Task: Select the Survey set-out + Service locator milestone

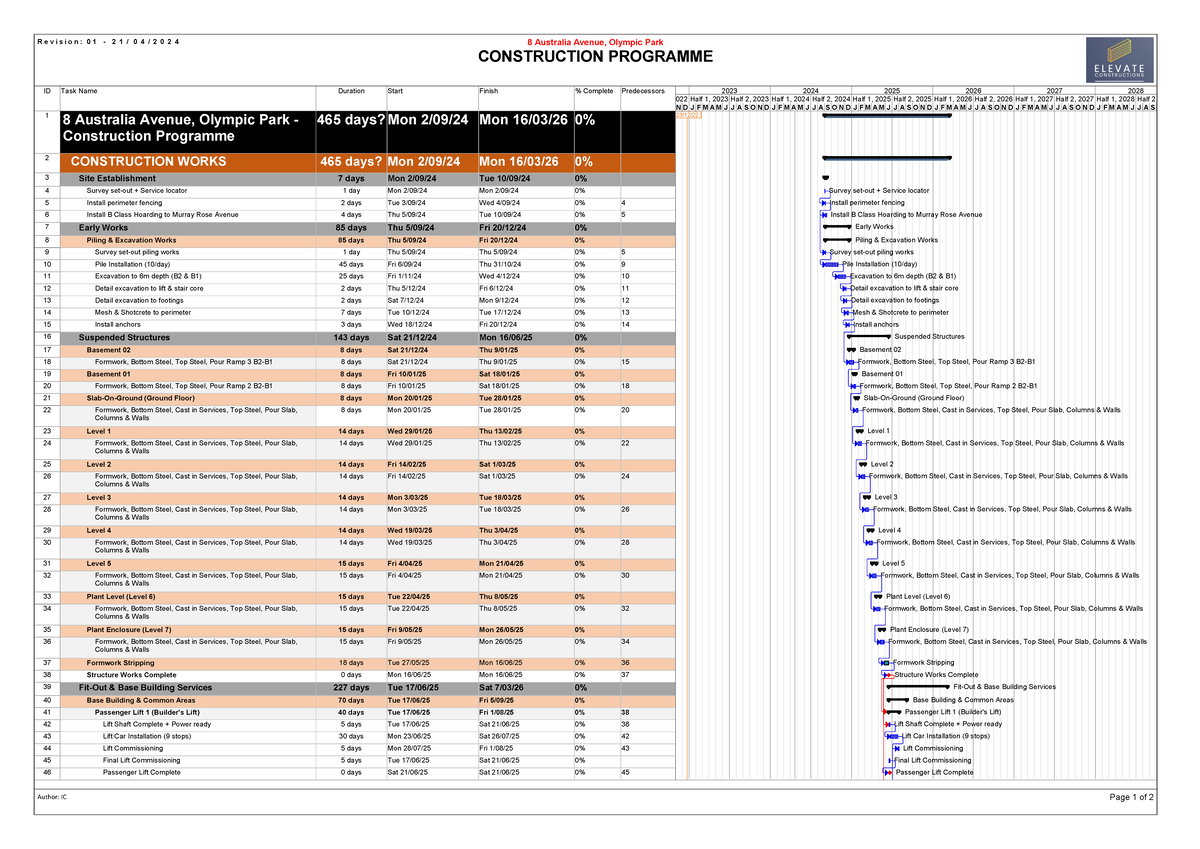Action: coord(826,190)
